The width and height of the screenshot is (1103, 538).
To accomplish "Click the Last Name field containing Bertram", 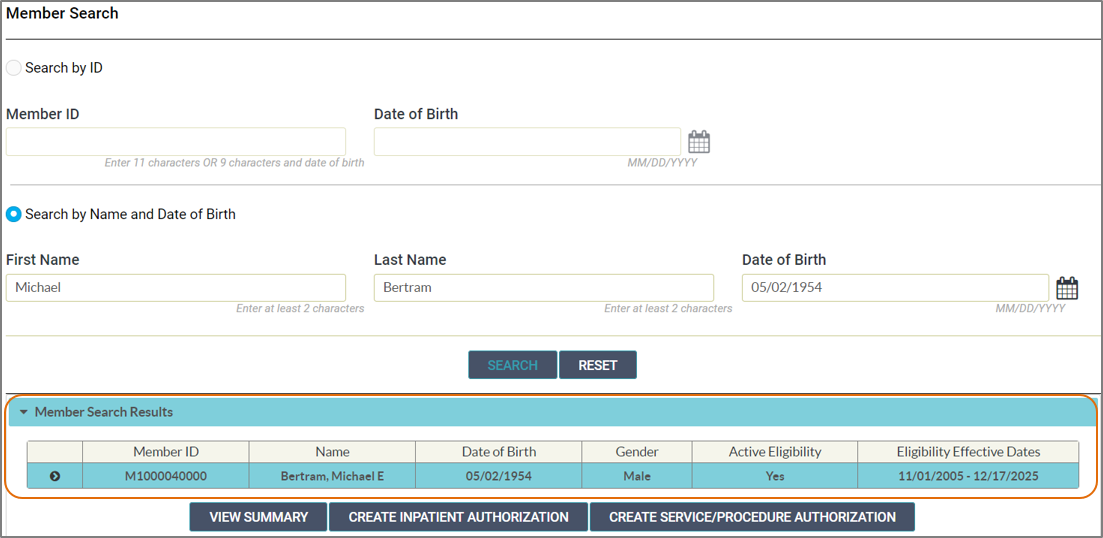I will [x=544, y=288].
